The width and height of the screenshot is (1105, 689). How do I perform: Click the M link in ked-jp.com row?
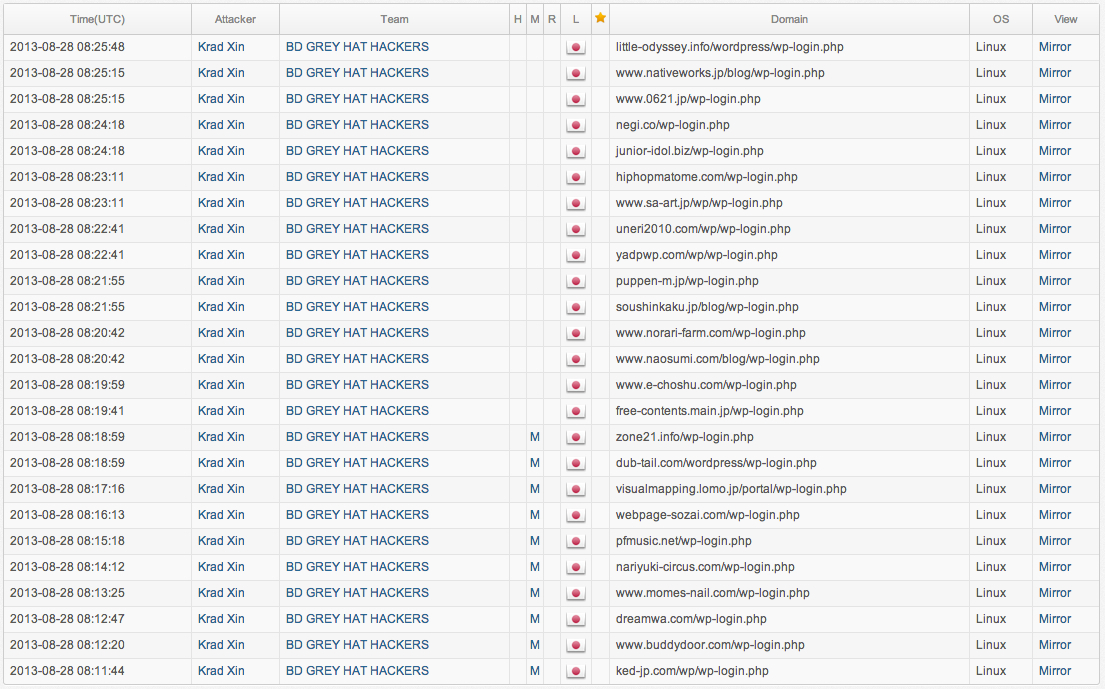(x=535, y=671)
